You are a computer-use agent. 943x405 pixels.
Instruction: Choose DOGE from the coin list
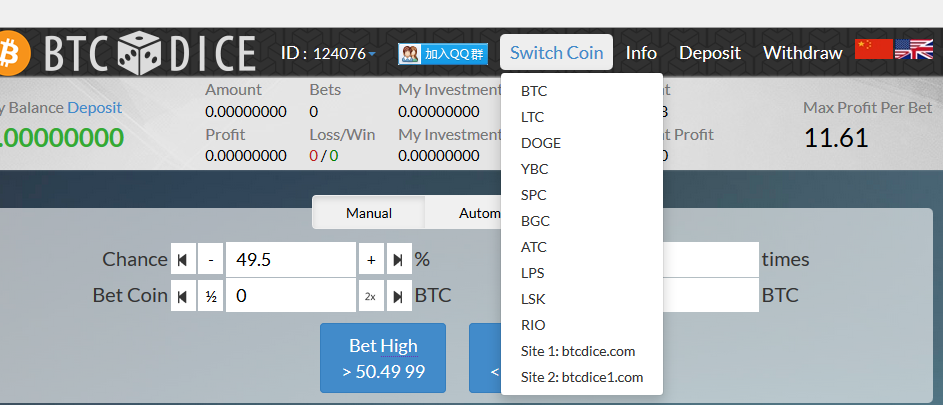click(541, 143)
